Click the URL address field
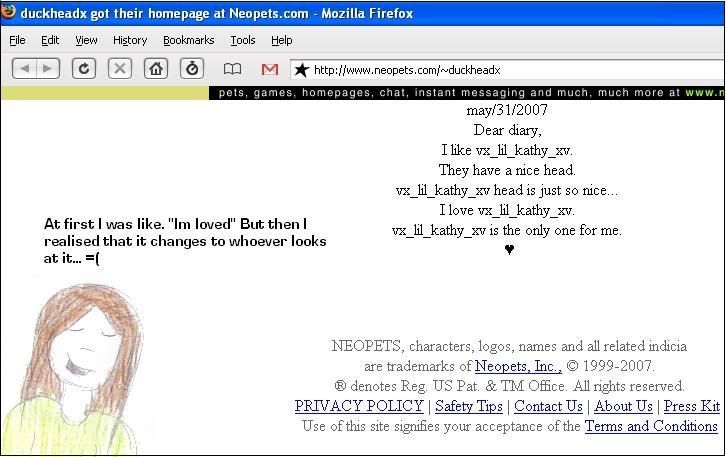Screen dimensions: 726x457 tap(500, 70)
